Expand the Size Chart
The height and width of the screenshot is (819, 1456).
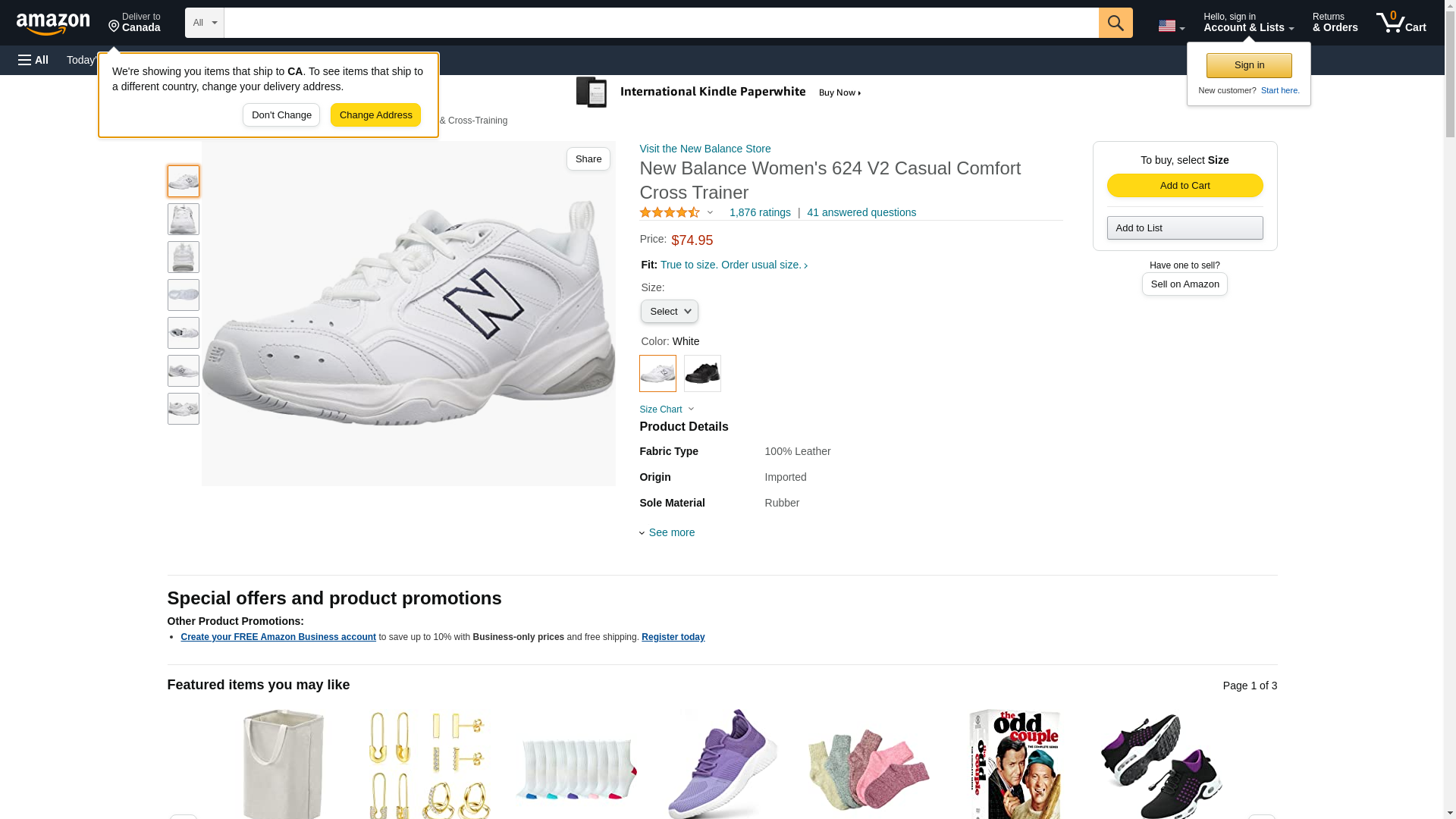point(666,409)
